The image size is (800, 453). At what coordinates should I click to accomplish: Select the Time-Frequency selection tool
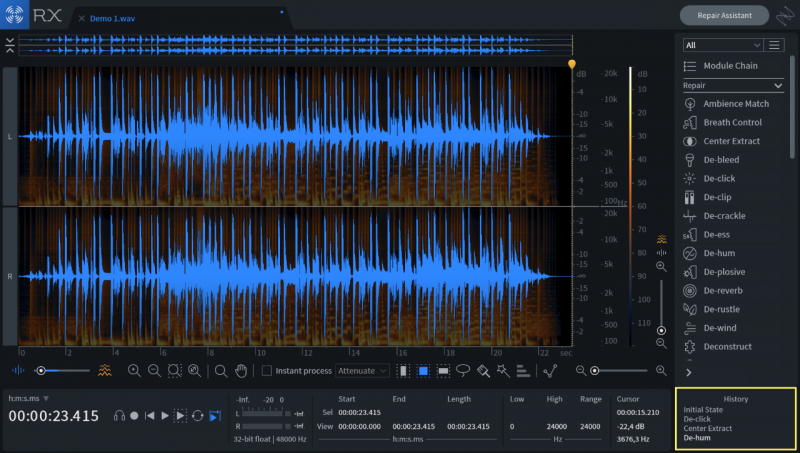click(x=423, y=371)
